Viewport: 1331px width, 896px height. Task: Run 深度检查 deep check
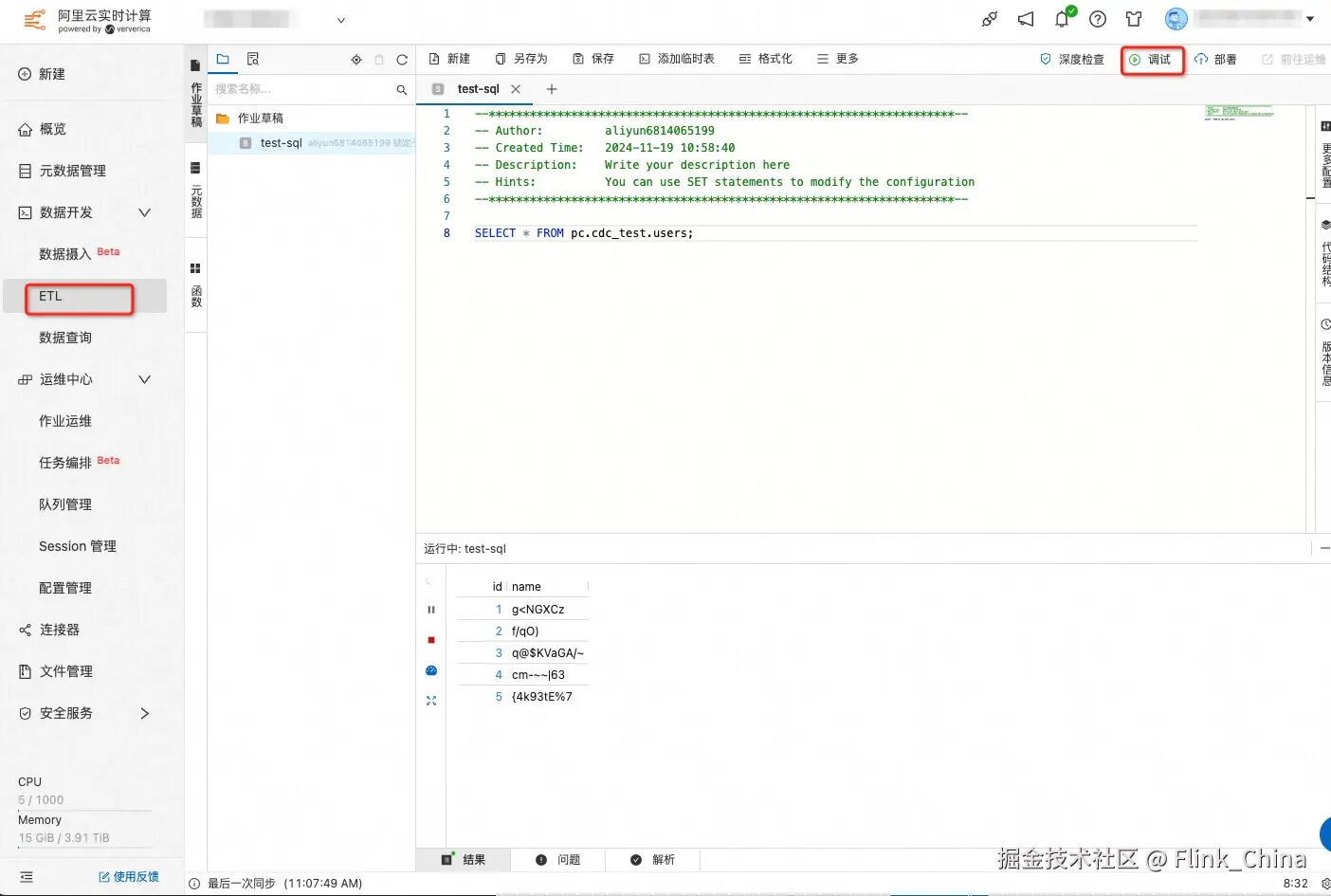pyautogui.click(x=1072, y=59)
